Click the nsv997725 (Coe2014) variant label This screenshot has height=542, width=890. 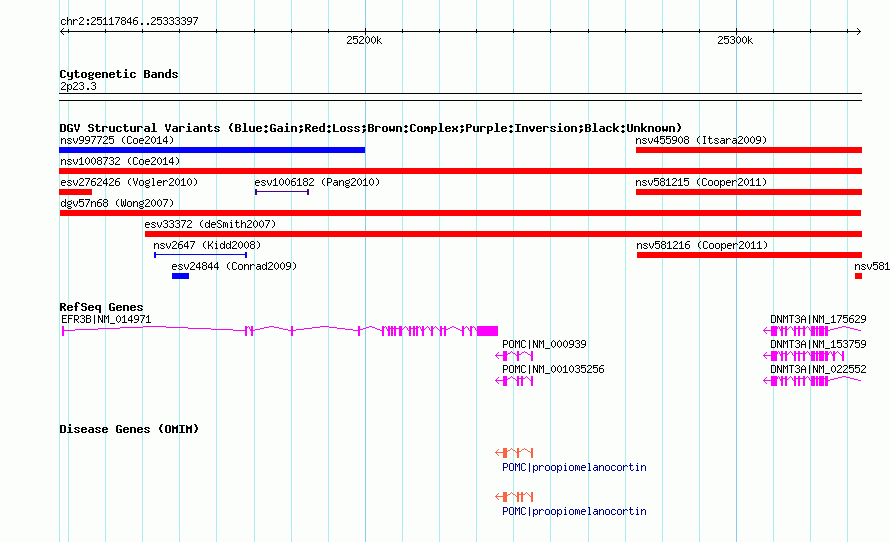pos(117,140)
